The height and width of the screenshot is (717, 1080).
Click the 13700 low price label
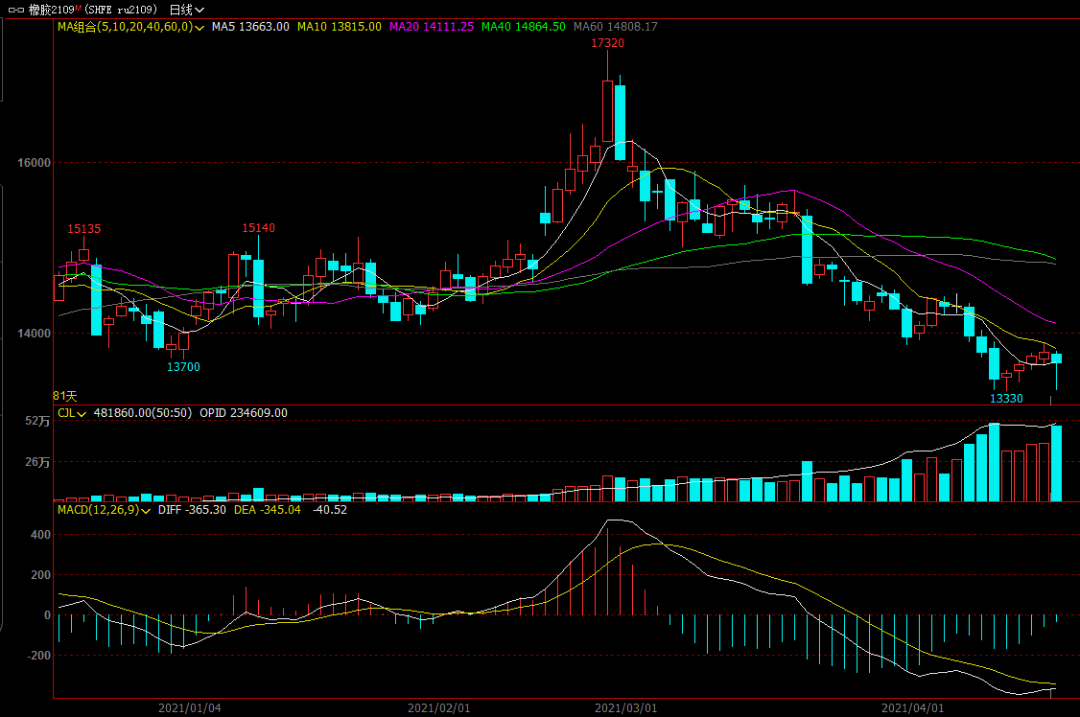tap(183, 367)
